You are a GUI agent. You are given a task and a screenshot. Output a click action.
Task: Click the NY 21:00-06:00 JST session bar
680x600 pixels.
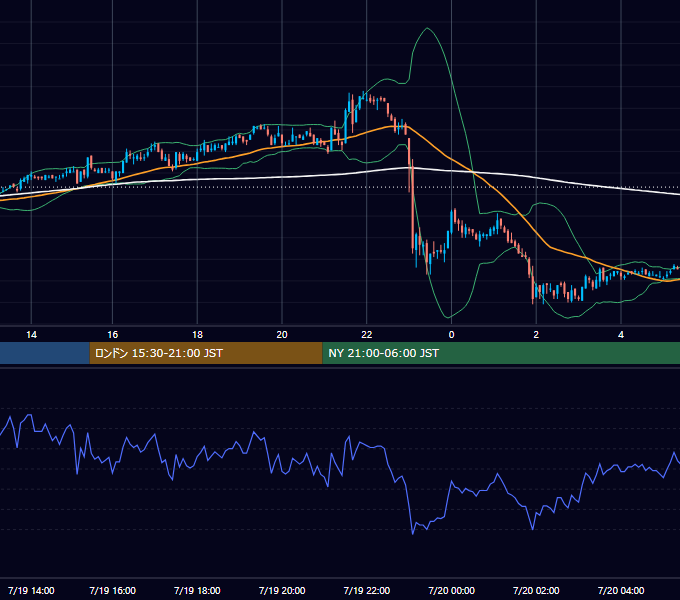pyautogui.click(x=501, y=353)
